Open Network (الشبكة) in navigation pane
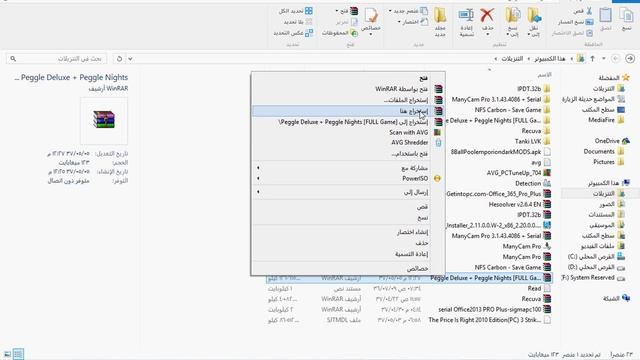This screenshot has width=640, height=360. pyautogui.click(x=616, y=299)
